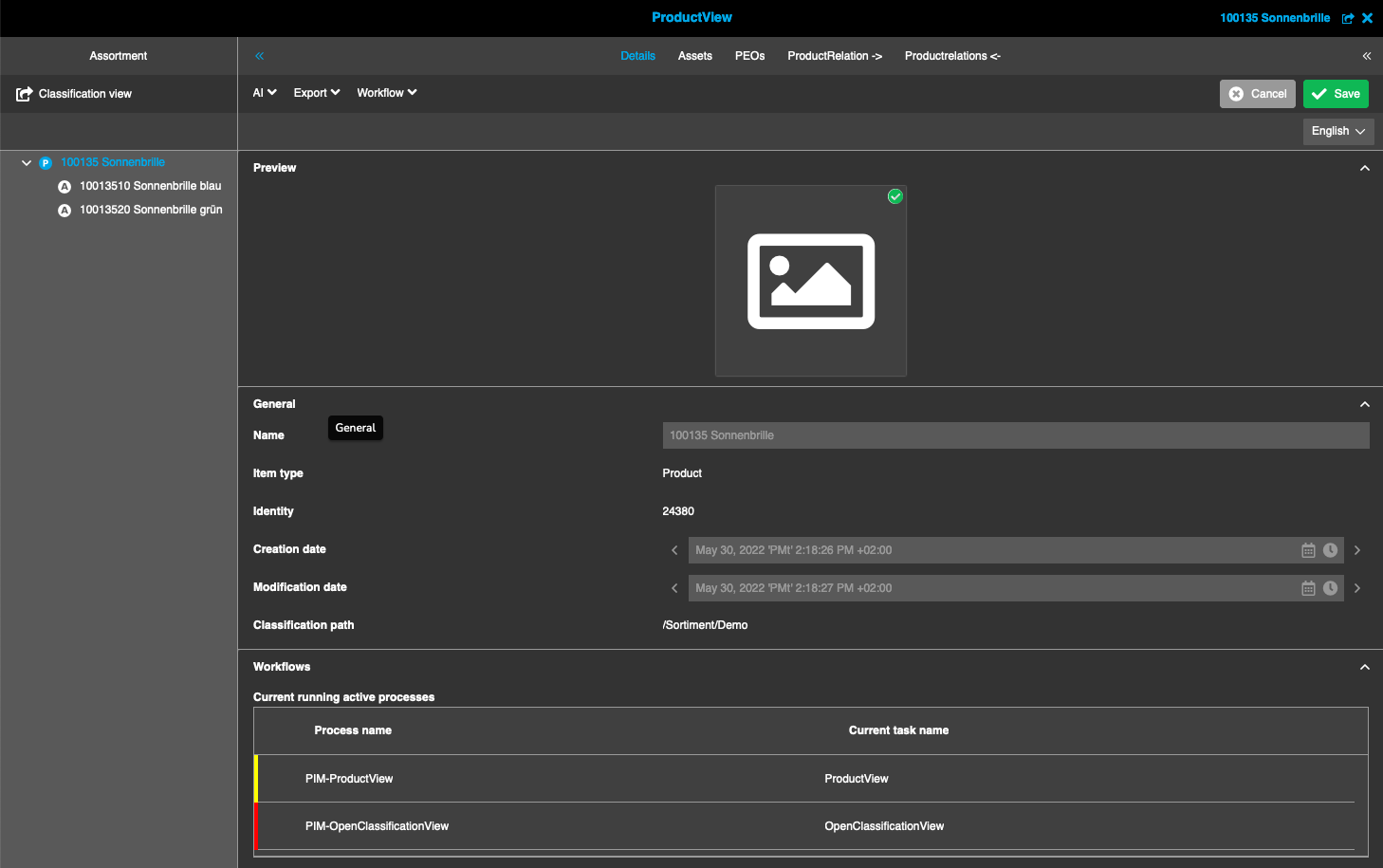Open the English language selector
The height and width of the screenshot is (868, 1383).
pos(1338,131)
